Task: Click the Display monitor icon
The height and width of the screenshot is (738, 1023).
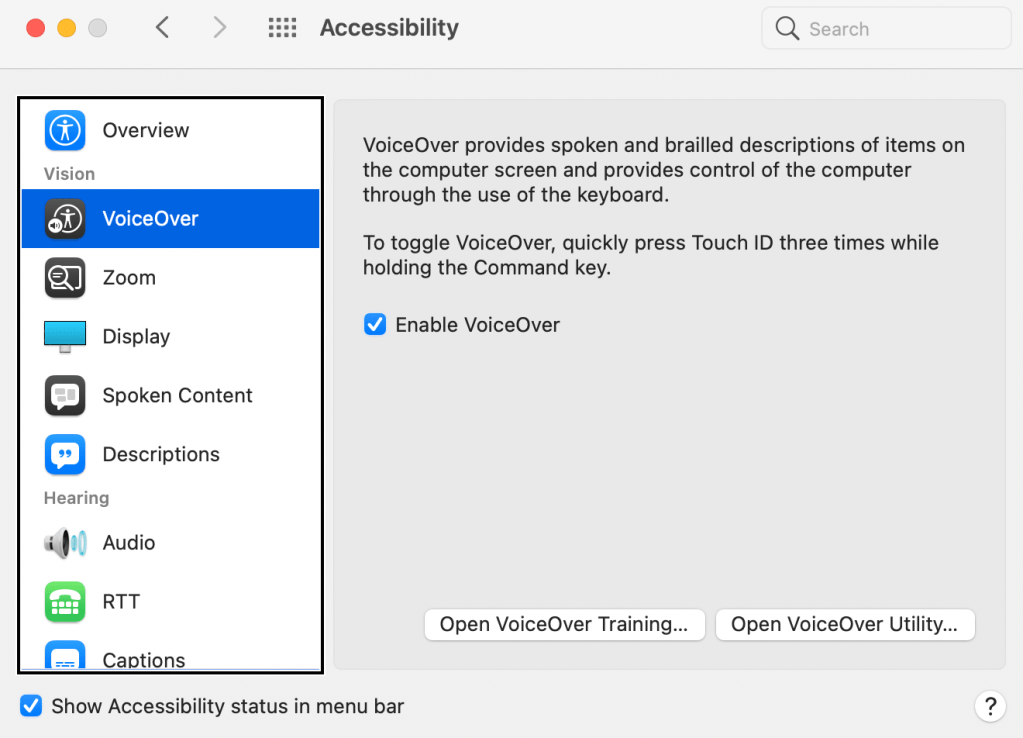Action: coord(65,337)
